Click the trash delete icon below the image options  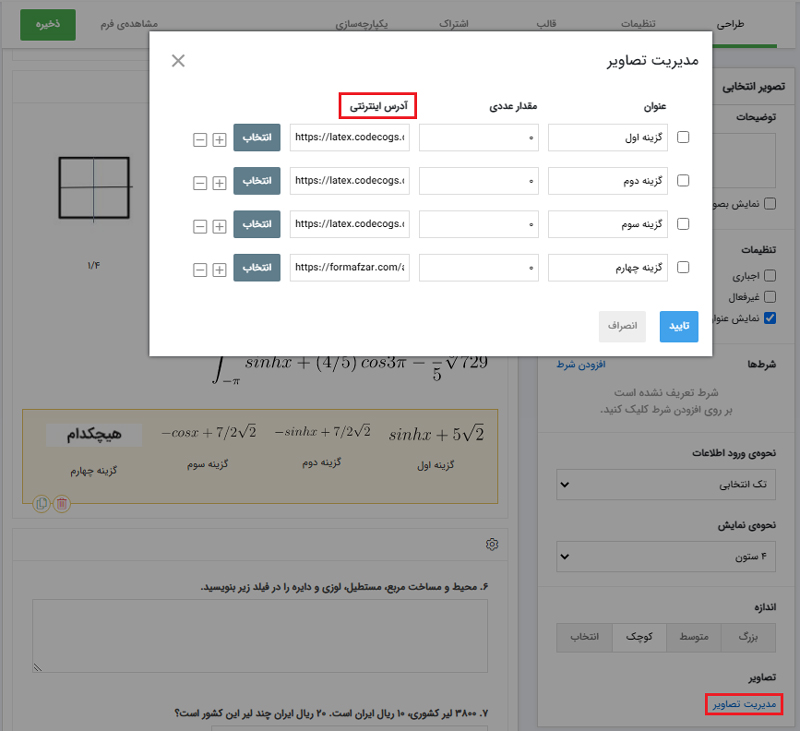click(x=62, y=504)
